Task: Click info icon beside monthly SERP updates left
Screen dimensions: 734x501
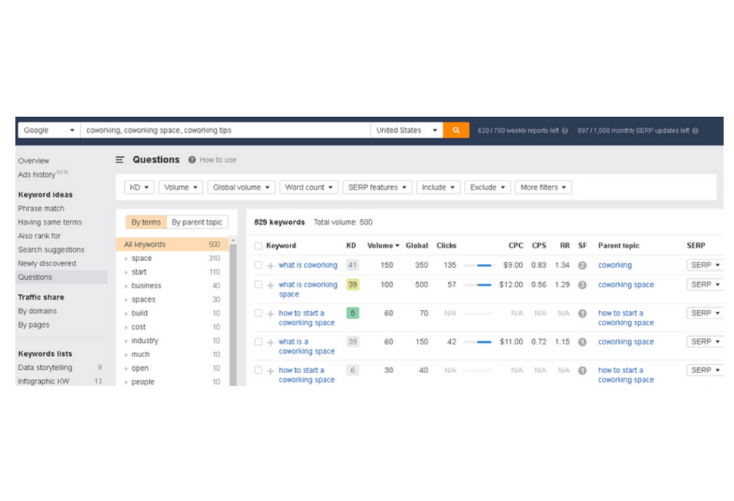Action: (x=694, y=130)
